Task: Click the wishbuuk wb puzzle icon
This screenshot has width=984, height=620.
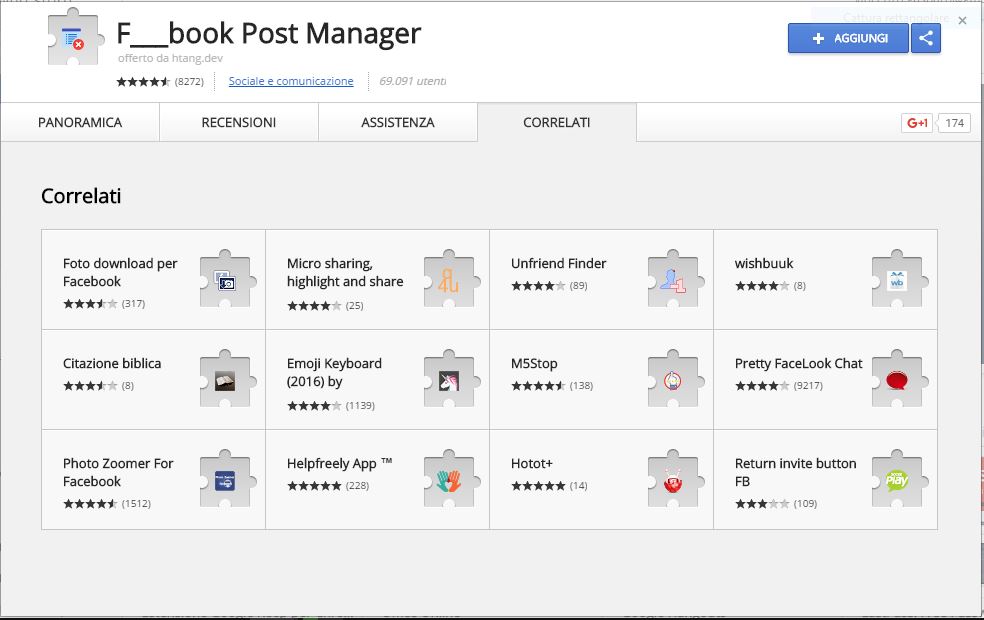Action: (899, 279)
